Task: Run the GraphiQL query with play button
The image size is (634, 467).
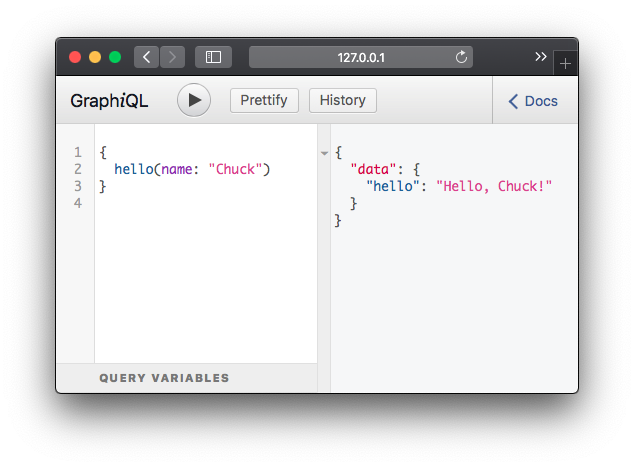Action: [194, 100]
